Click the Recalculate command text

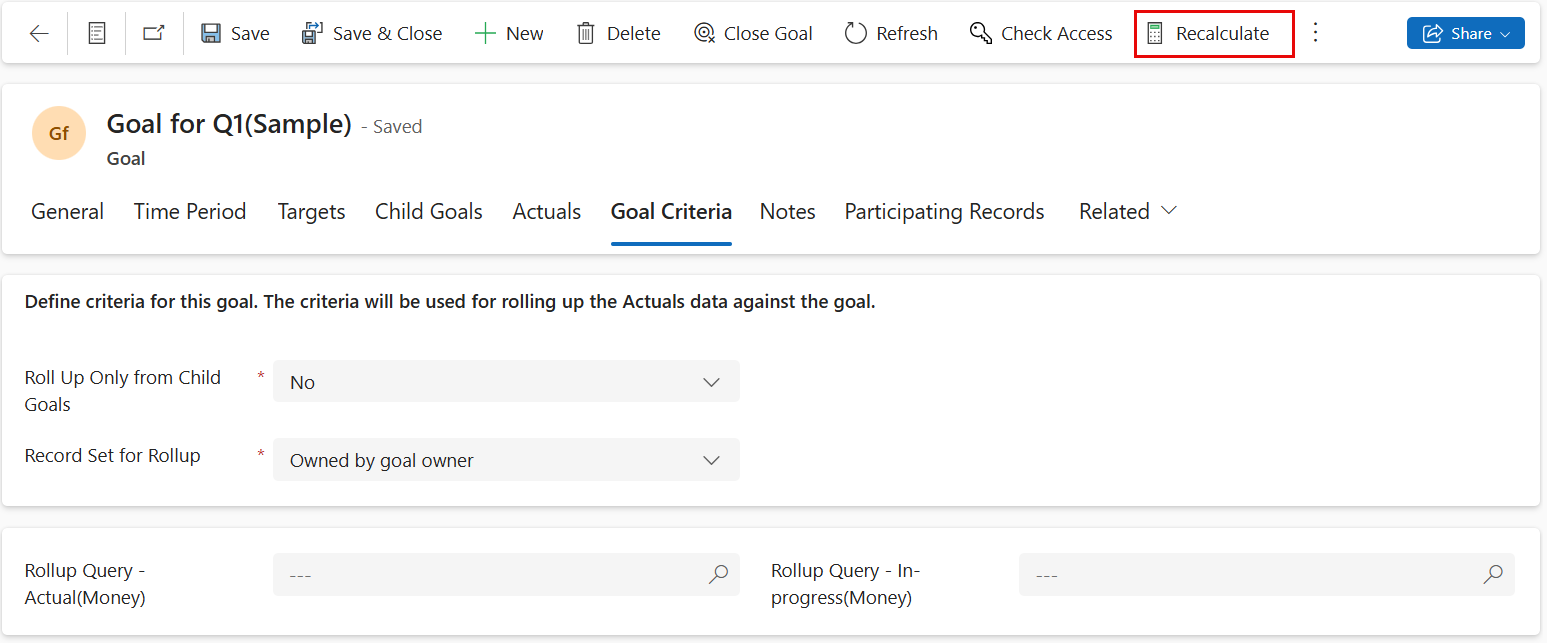[1223, 34]
